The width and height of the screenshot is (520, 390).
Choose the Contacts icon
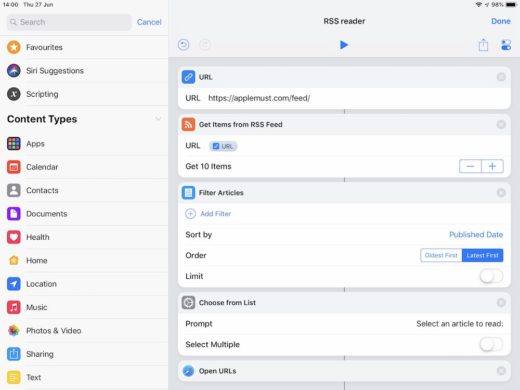[14, 190]
